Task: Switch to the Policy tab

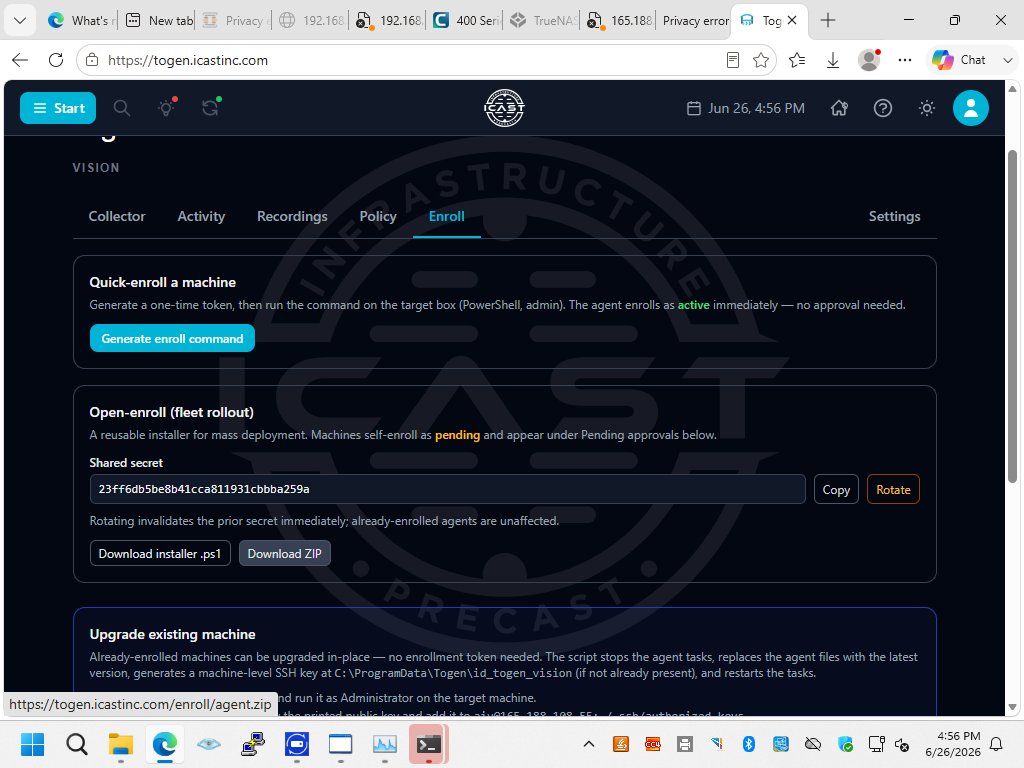Action: tap(377, 216)
